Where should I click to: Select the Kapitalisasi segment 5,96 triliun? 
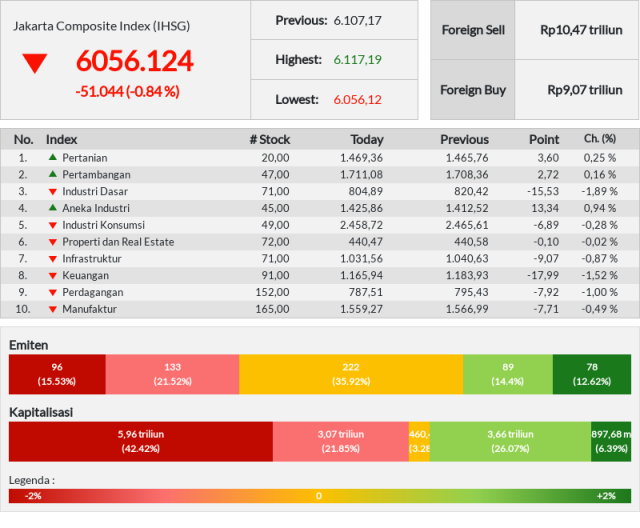tap(141, 441)
